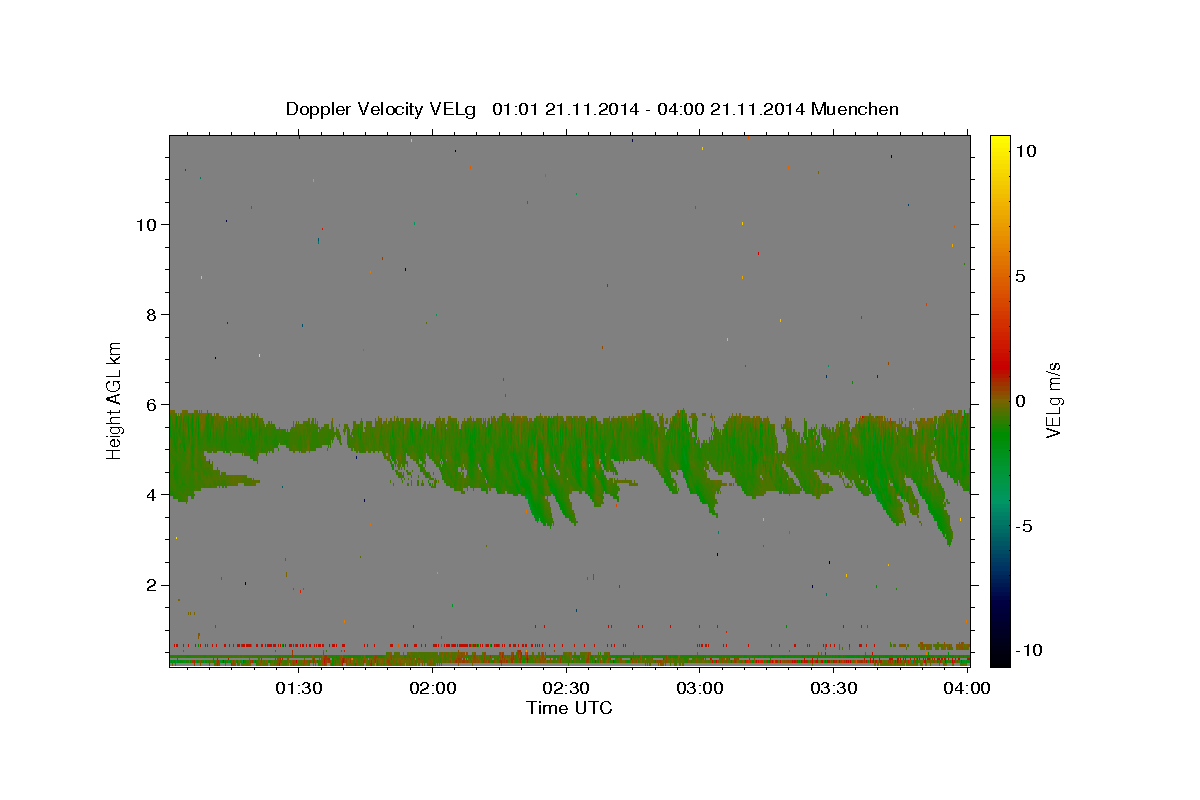This screenshot has width=1200, height=800.
Task: Click the 03:00 time tick label
Action: point(700,688)
